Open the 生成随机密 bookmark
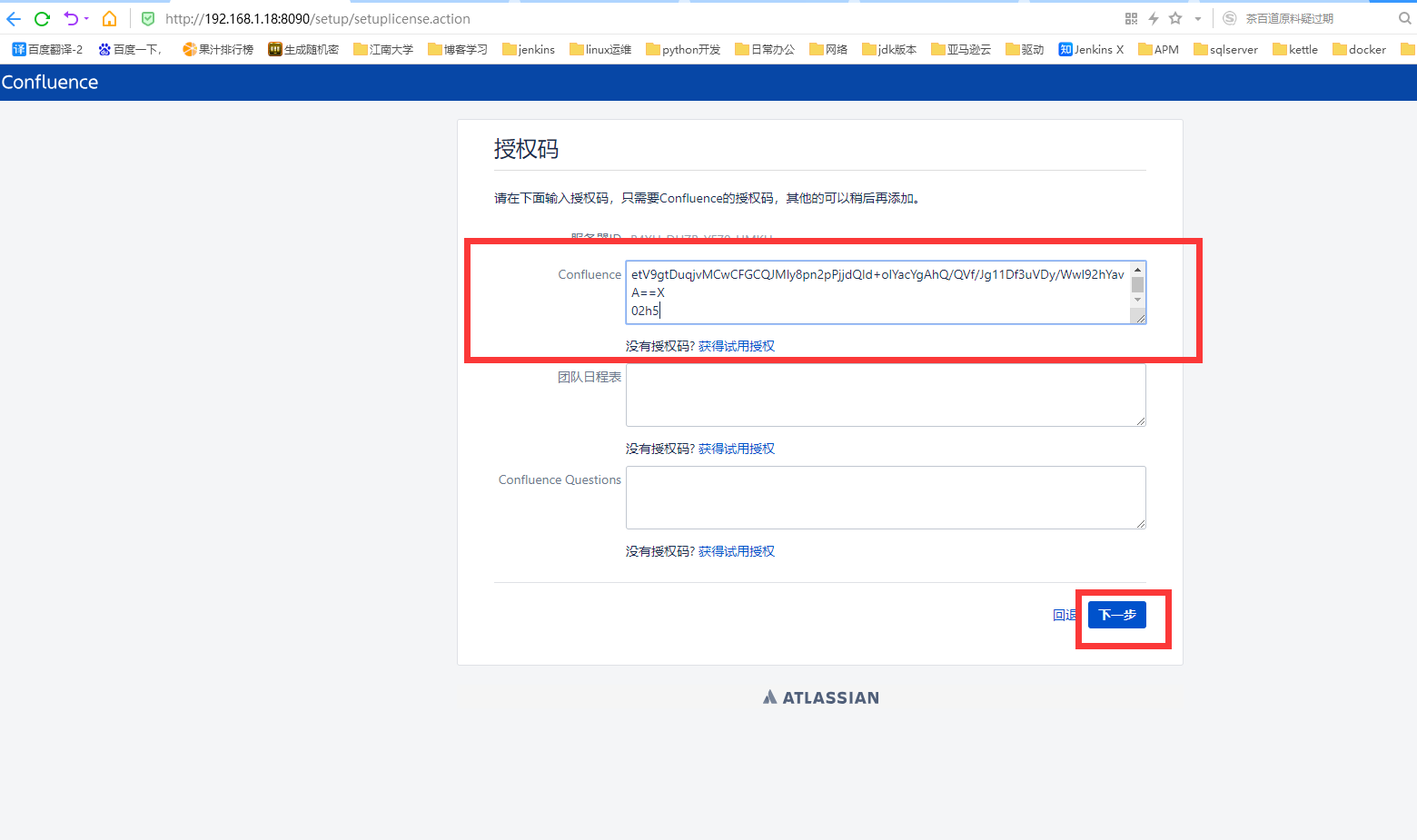Screen dimensions: 1417x840 [303, 49]
